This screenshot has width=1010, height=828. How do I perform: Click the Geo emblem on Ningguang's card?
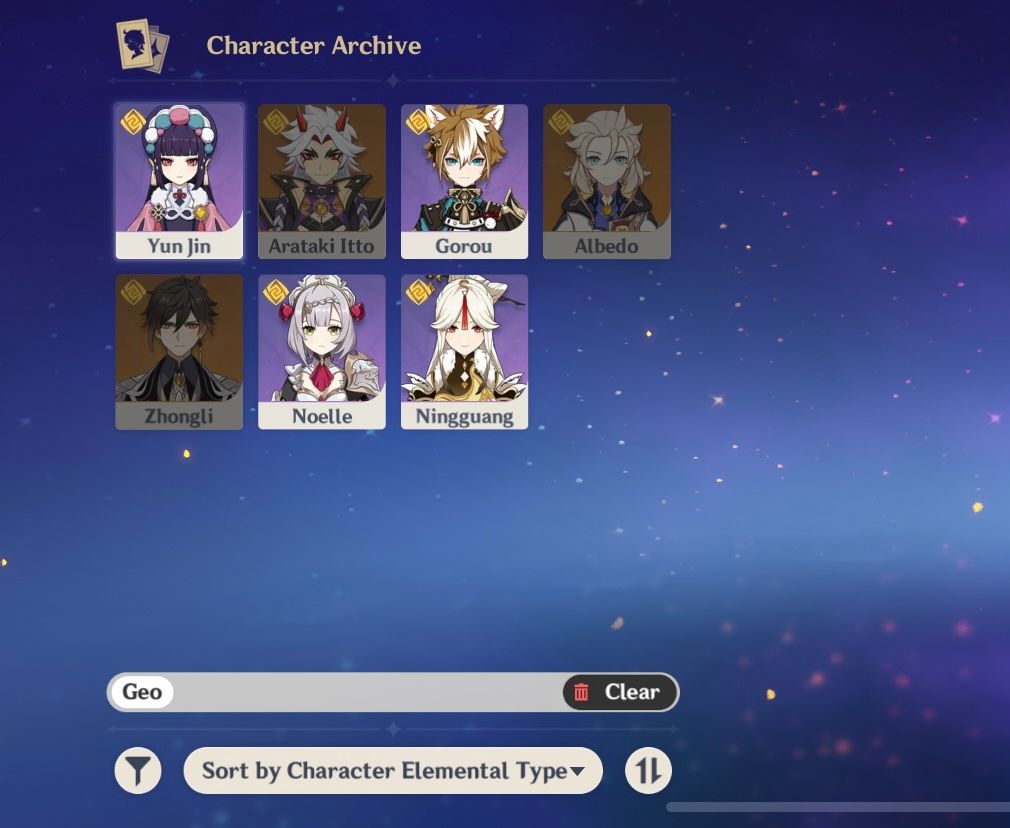coord(419,292)
